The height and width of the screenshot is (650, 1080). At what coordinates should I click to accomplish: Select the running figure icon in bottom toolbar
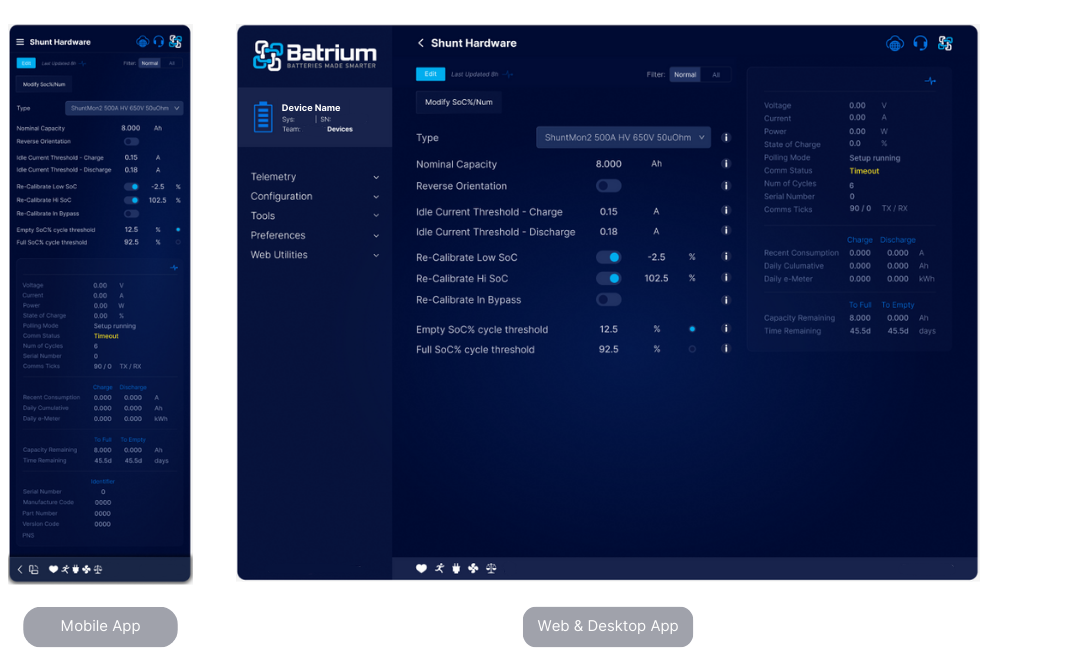tap(439, 568)
